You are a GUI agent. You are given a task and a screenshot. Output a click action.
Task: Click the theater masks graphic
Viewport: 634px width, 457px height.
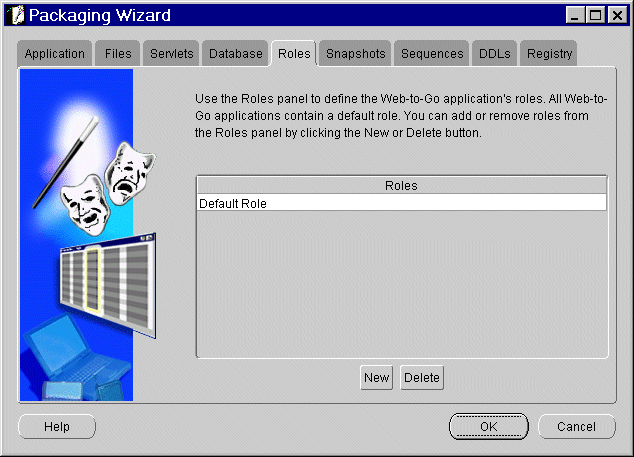(x=108, y=188)
